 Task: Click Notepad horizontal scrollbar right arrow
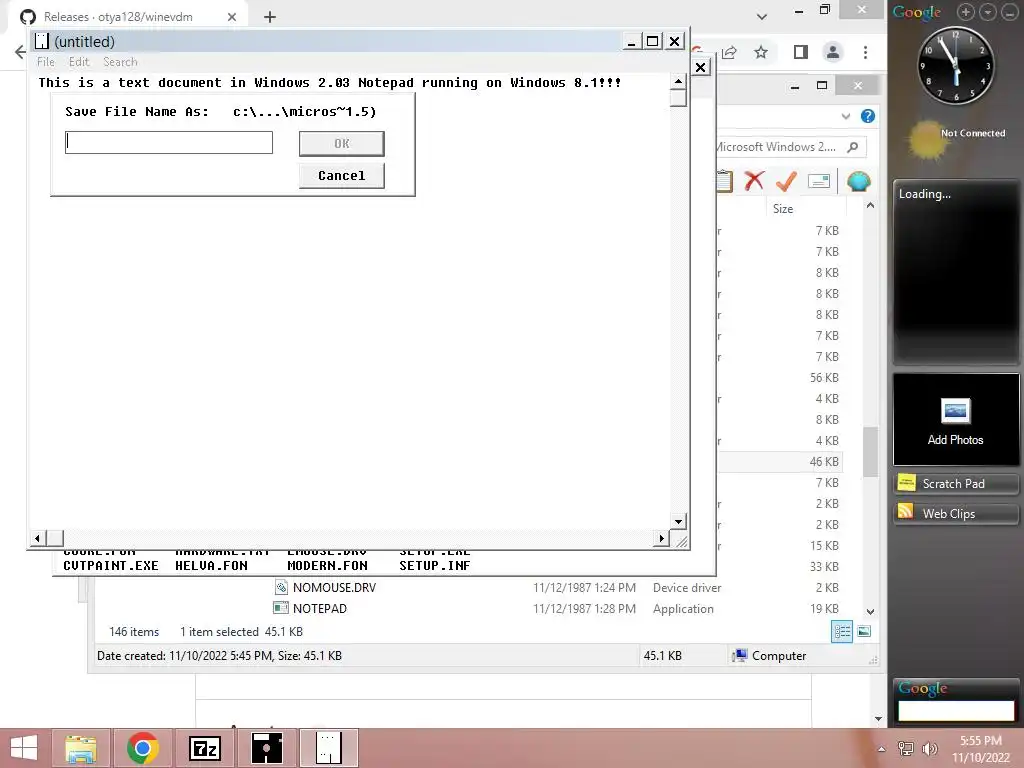pos(662,538)
